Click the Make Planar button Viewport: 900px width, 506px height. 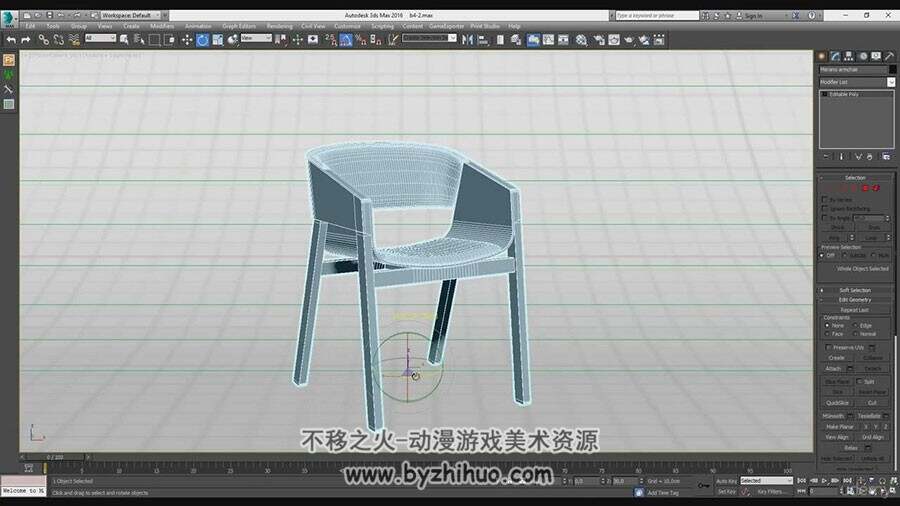840,427
